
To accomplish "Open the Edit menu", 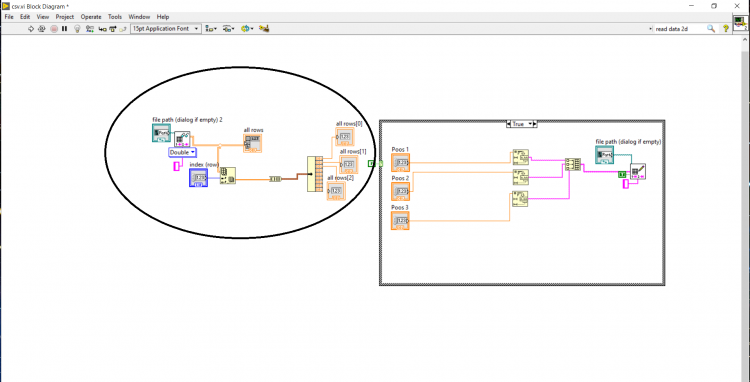I will [25, 17].
